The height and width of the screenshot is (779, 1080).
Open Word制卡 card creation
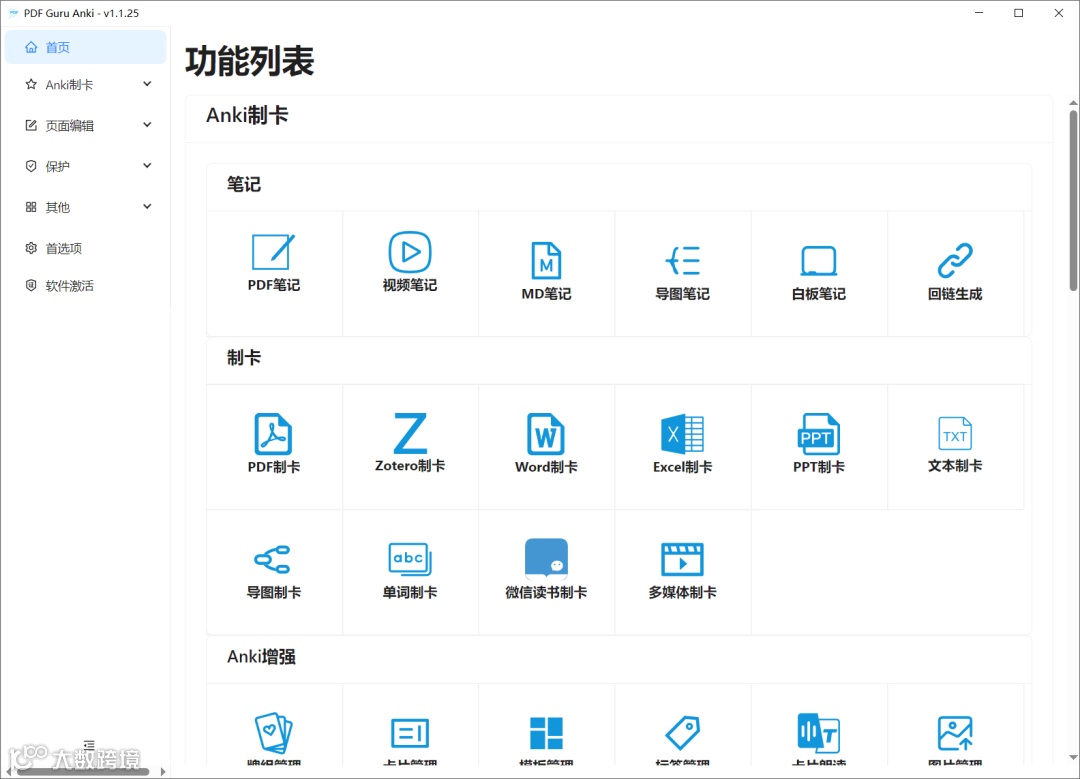point(546,444)
